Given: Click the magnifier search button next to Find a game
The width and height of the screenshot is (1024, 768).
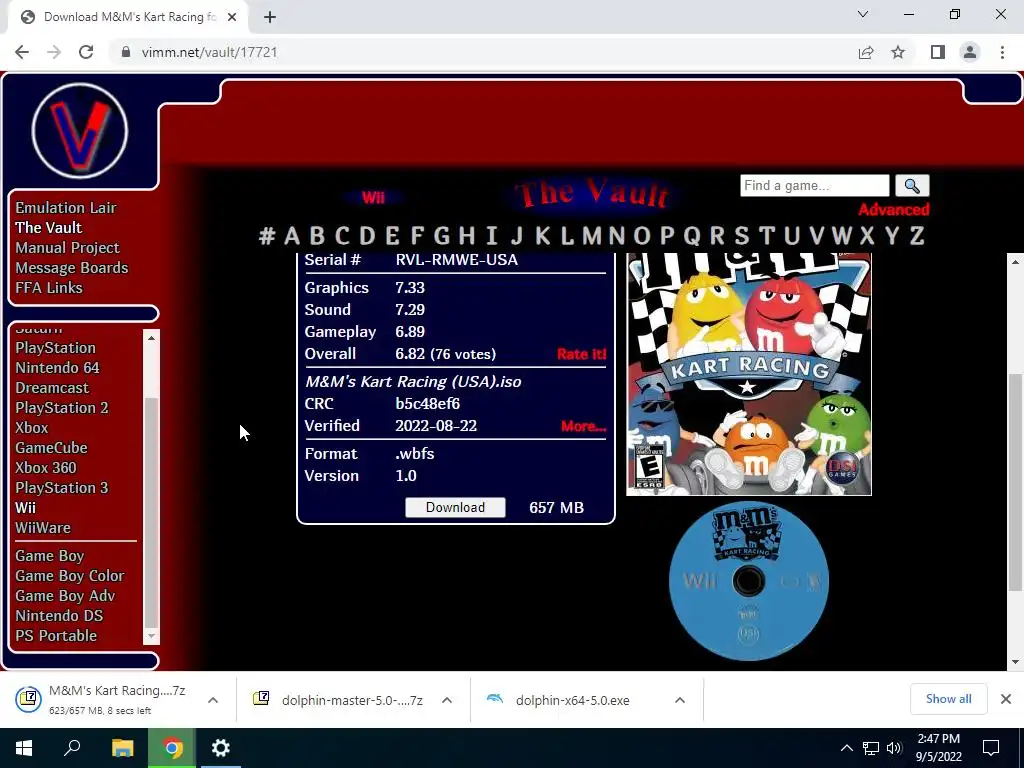Looking at the screenshot, I should point(912,186).
